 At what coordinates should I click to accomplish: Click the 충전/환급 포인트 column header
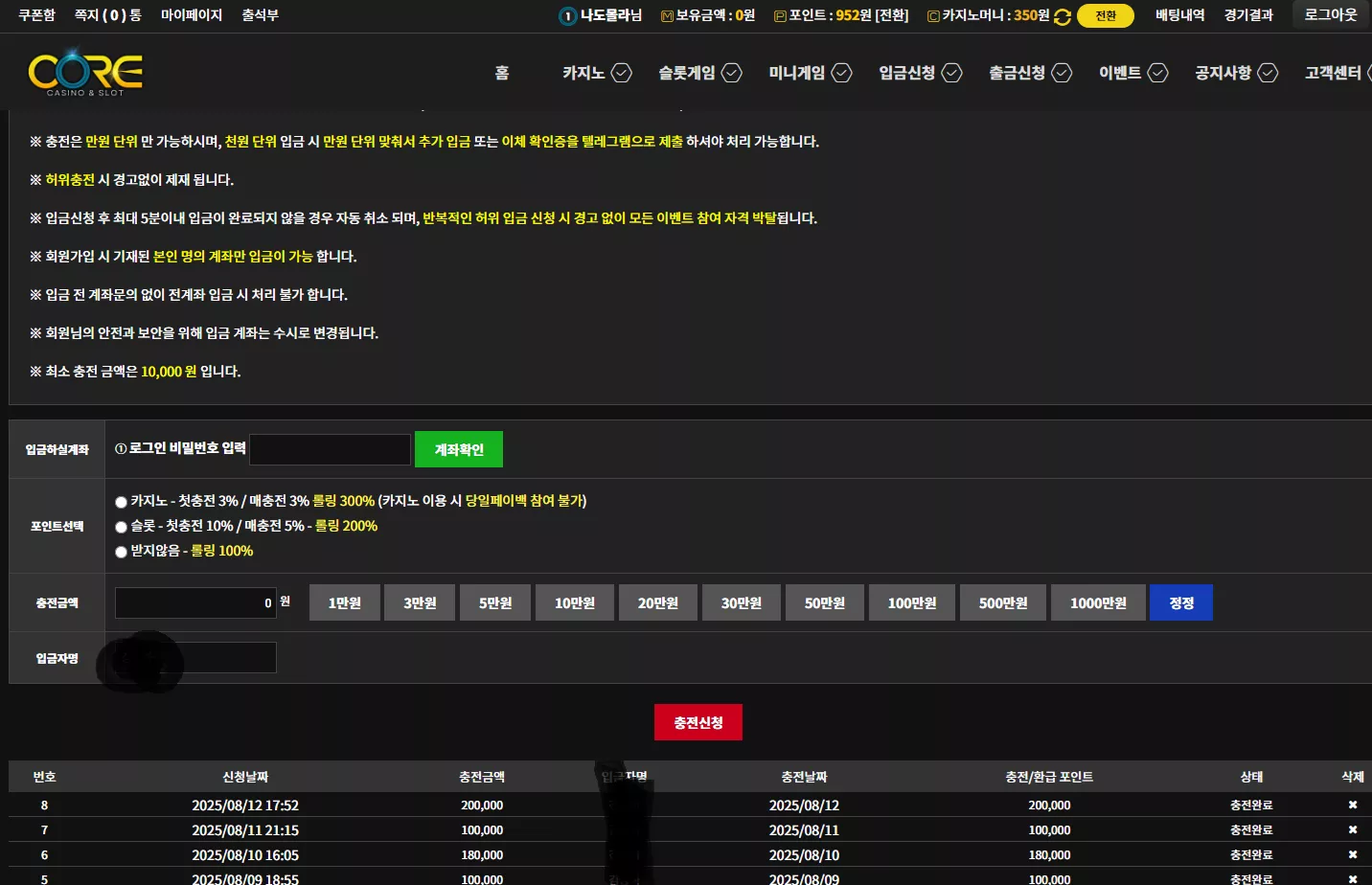point(1049,777)
